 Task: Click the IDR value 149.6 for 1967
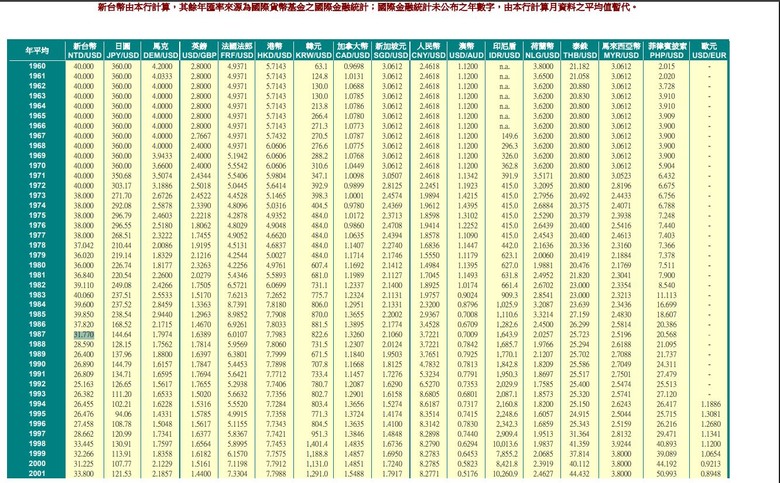coord(510,136)
